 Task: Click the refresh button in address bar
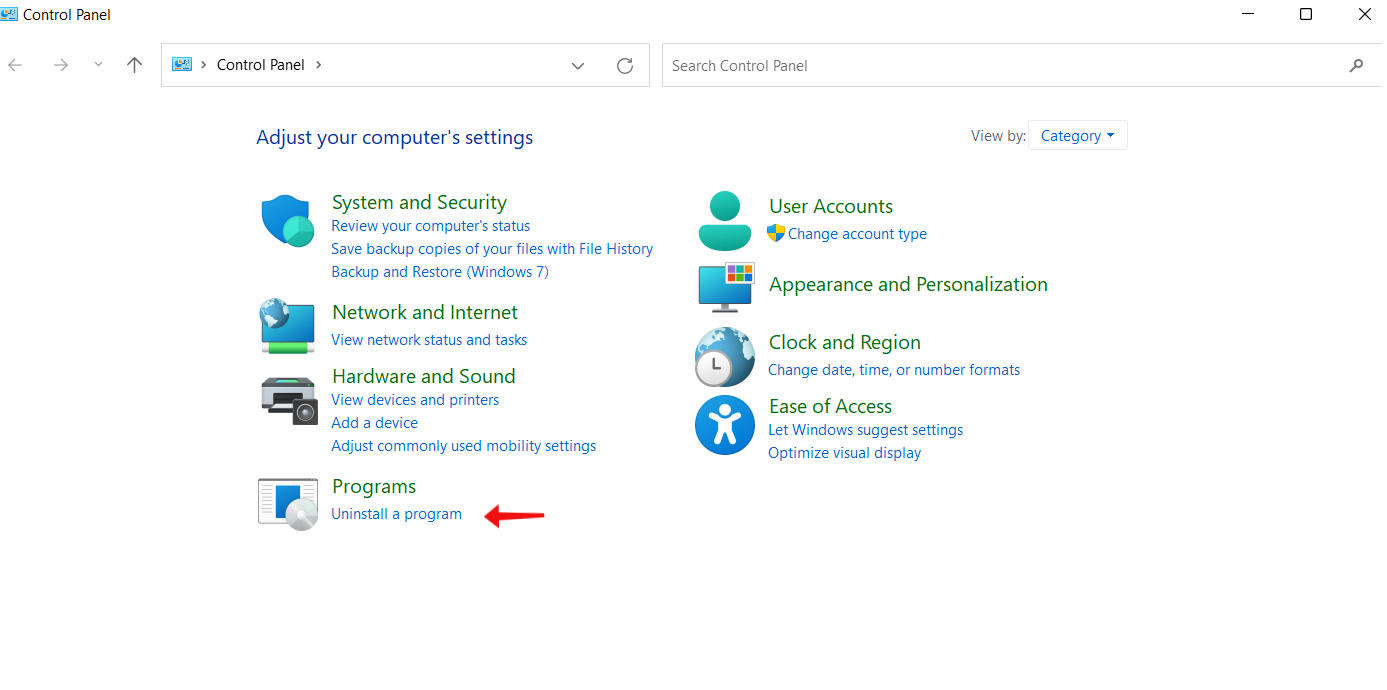625,66
